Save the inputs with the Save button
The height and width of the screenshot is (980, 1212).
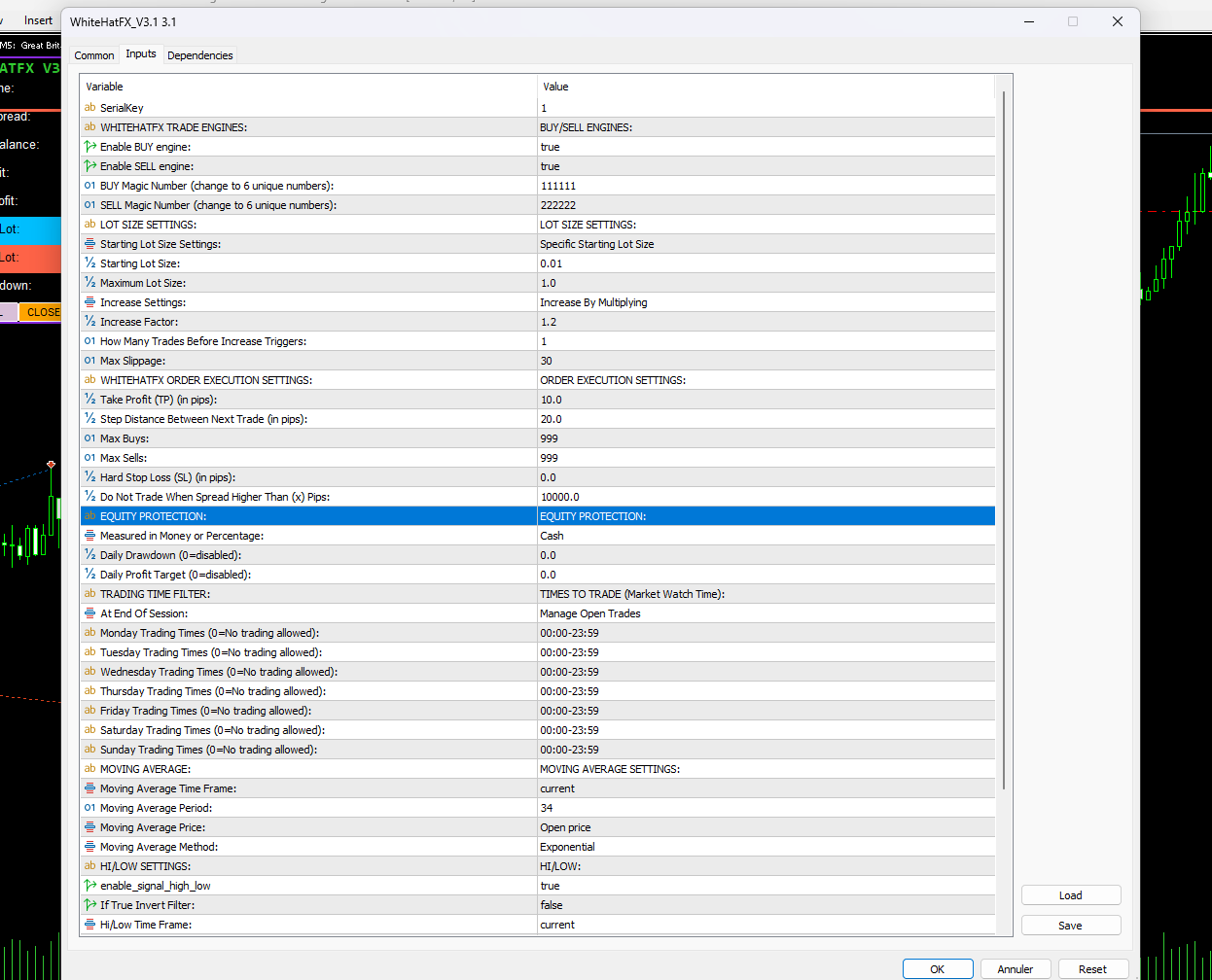(x=1071, y=926)
